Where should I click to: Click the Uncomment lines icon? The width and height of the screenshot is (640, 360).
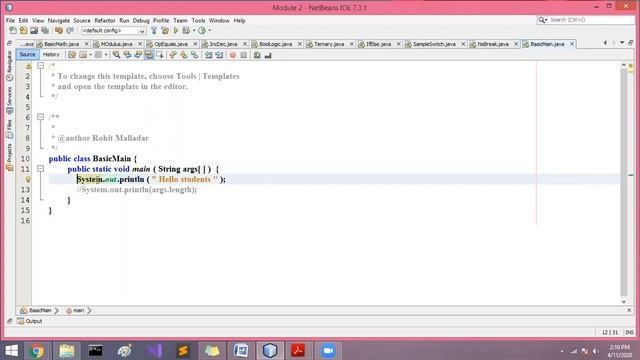coord(268,55)
